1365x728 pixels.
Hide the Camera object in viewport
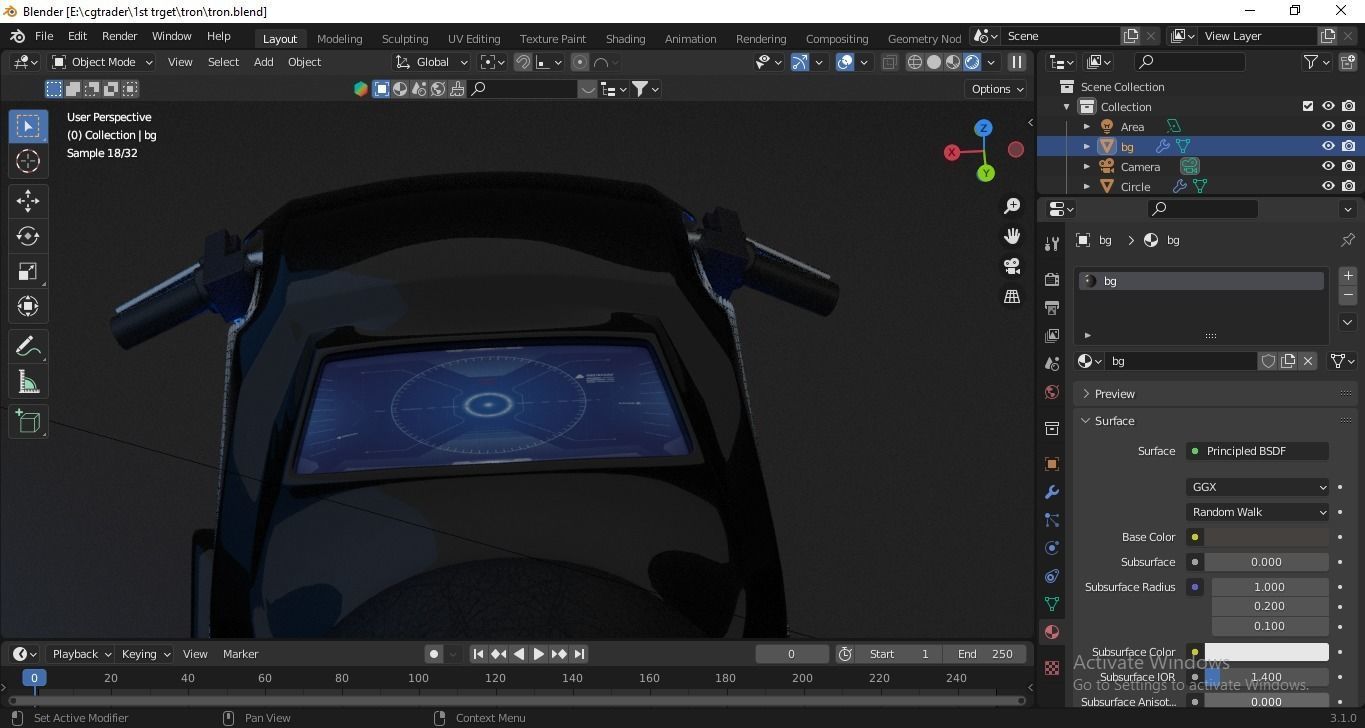tap(1328, 166)
